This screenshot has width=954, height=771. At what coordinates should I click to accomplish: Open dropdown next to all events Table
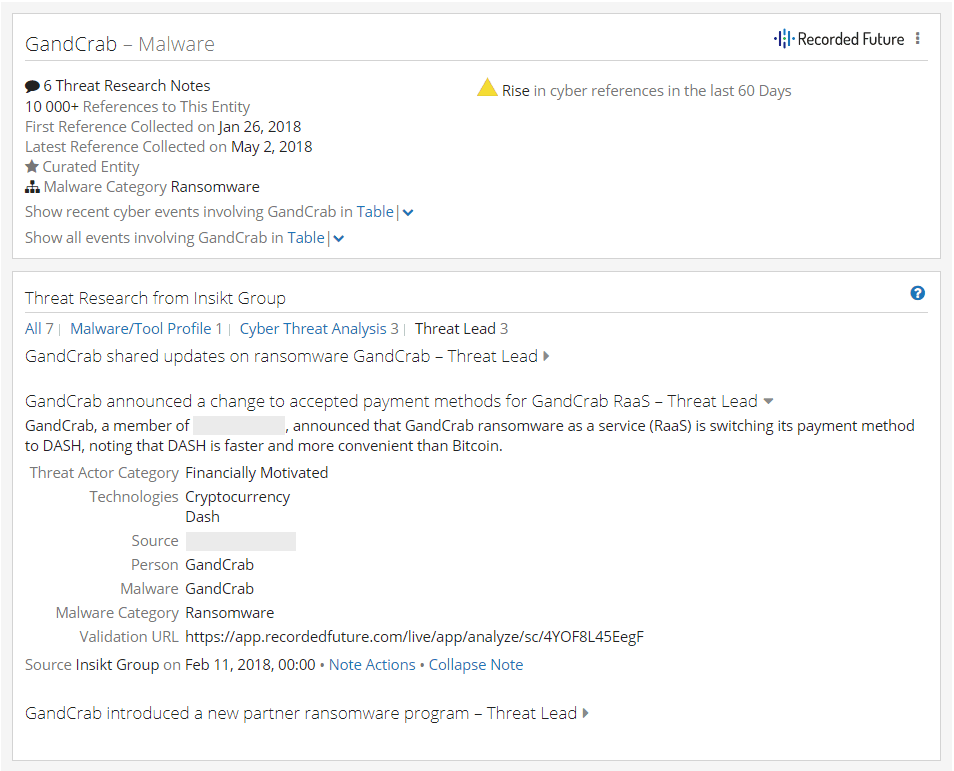coord(339,239)
